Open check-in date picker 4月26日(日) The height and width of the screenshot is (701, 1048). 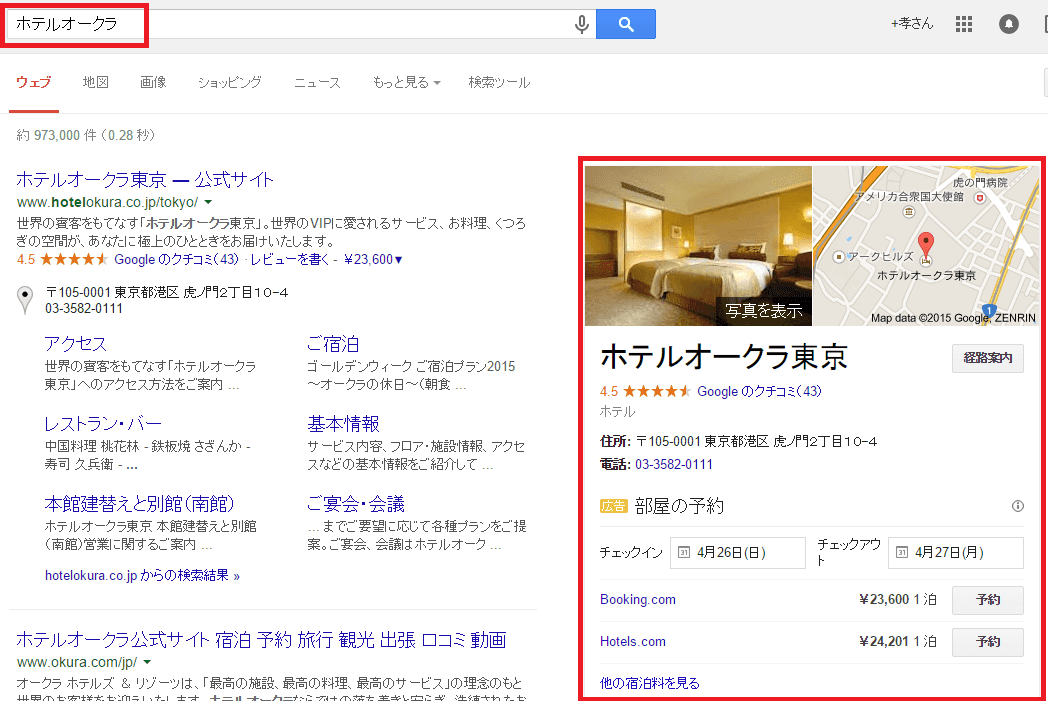click(x=738, y=552)
